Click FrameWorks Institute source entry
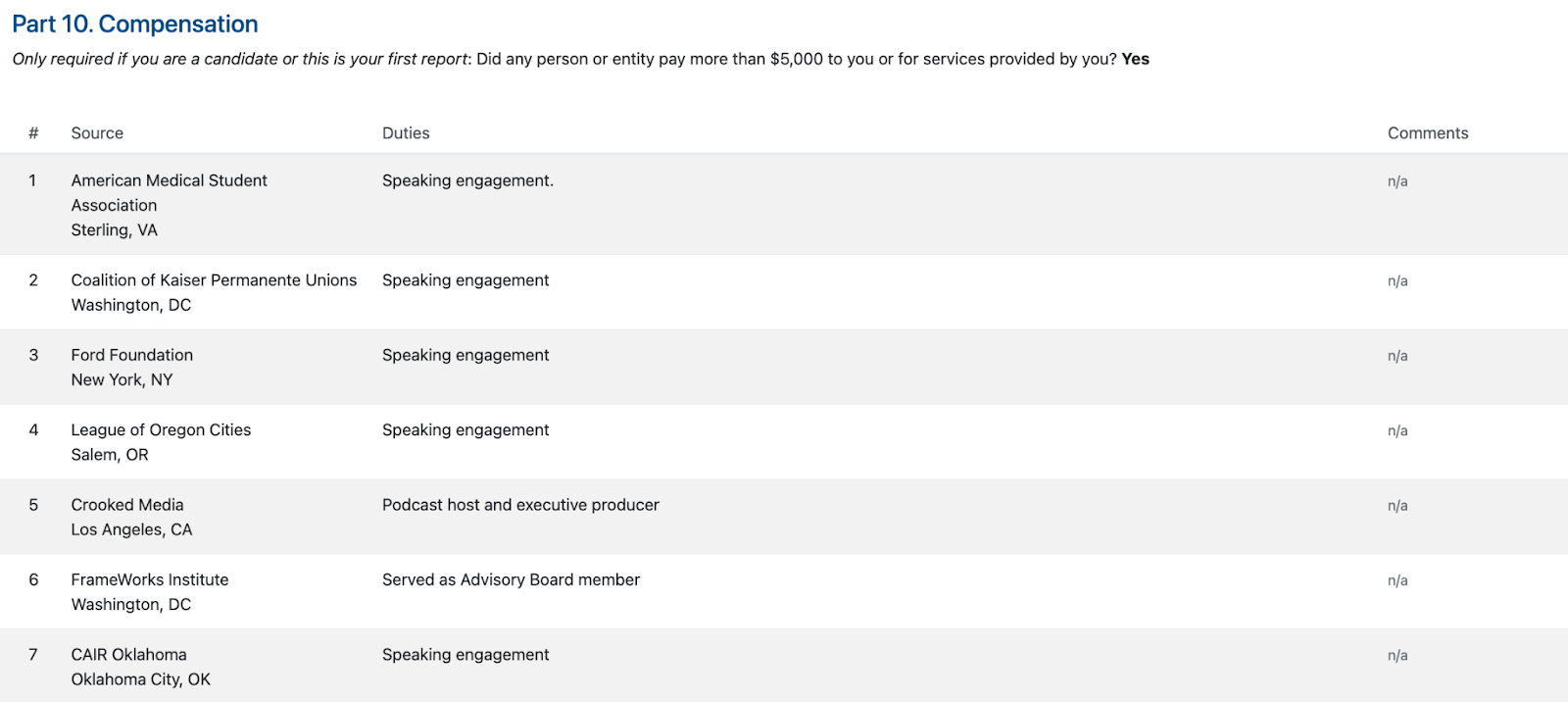1568x702 pixels. (149, 579)
